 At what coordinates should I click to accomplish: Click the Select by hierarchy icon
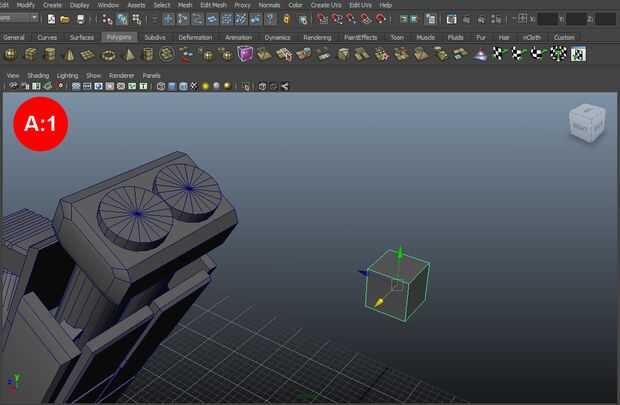[107, 19]
